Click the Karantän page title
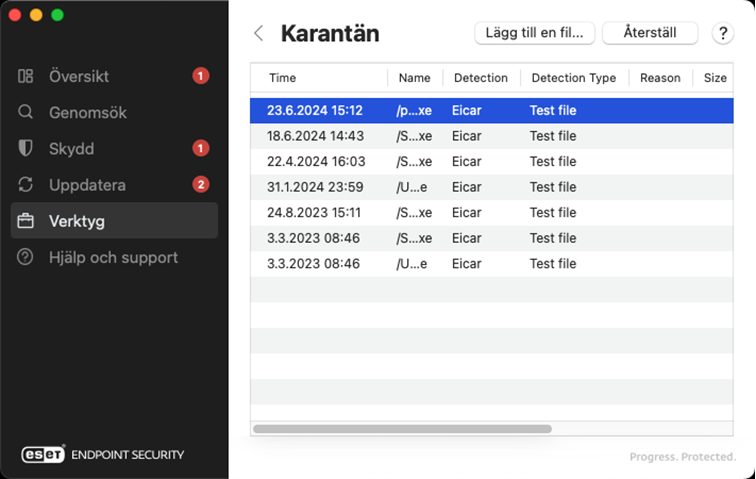 (330, 33)
